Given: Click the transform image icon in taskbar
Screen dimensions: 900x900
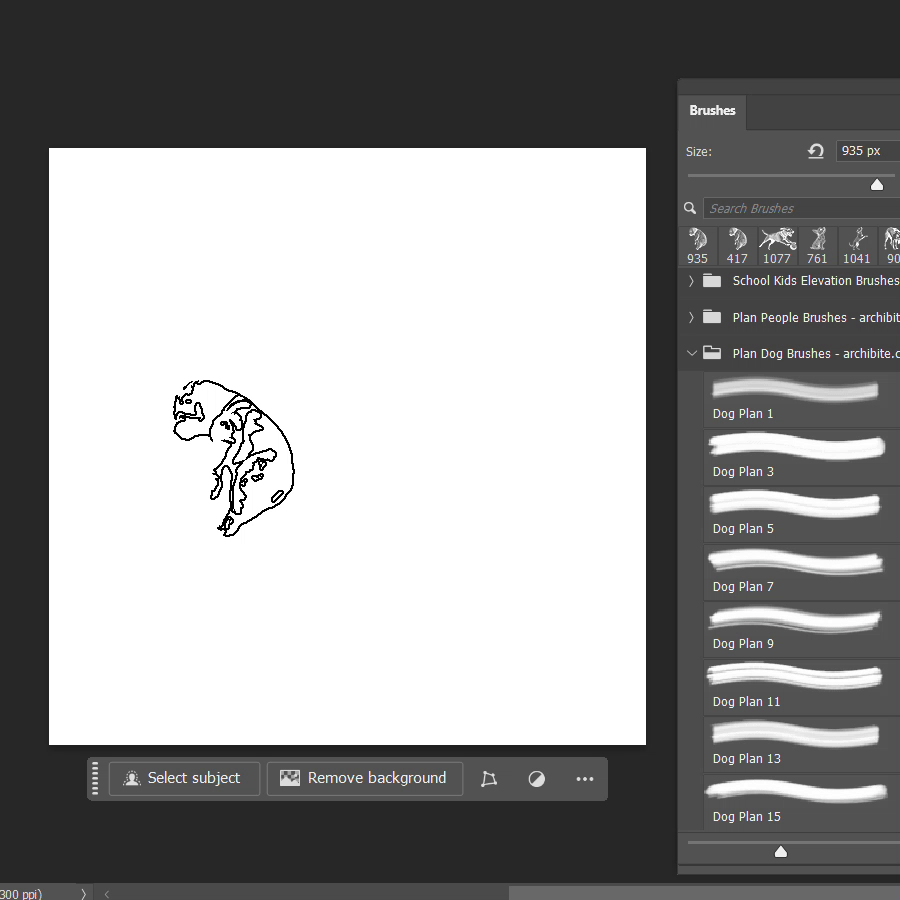Looking at the screenshot, I should coord(489,779).
